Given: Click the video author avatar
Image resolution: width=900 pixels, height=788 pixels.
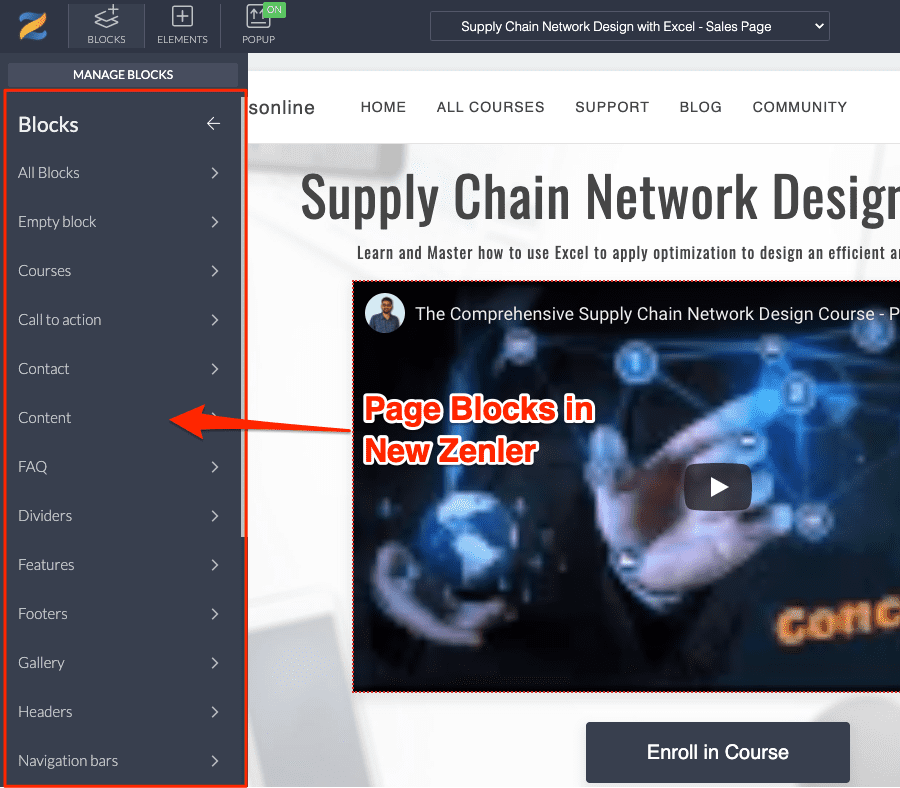Looking at the screenshot, I should click(x=385, y=313).
